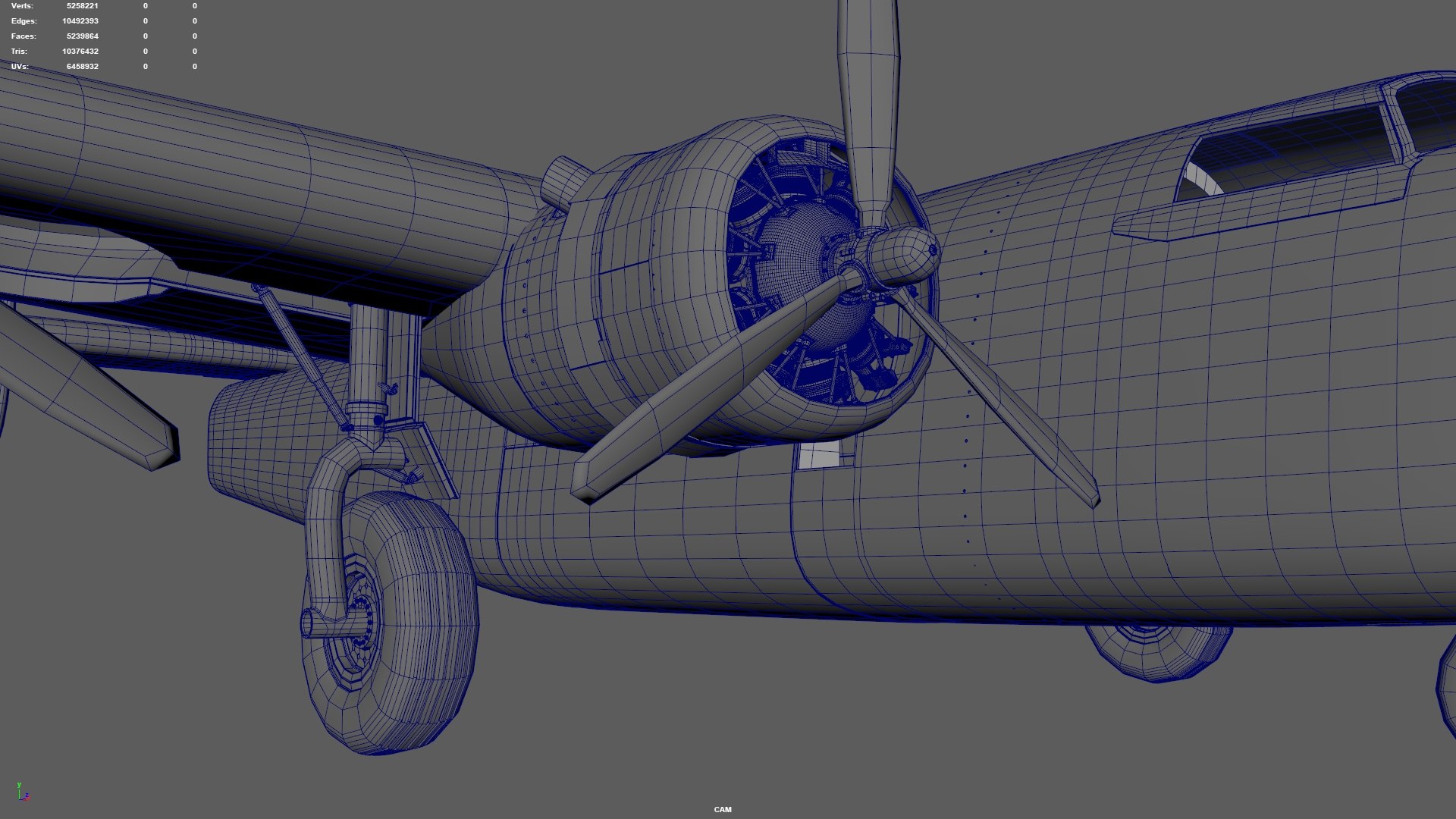Click the Edges: label
Image resolution: width=1456 pixels, height=819 pixels.
point(24,21)
